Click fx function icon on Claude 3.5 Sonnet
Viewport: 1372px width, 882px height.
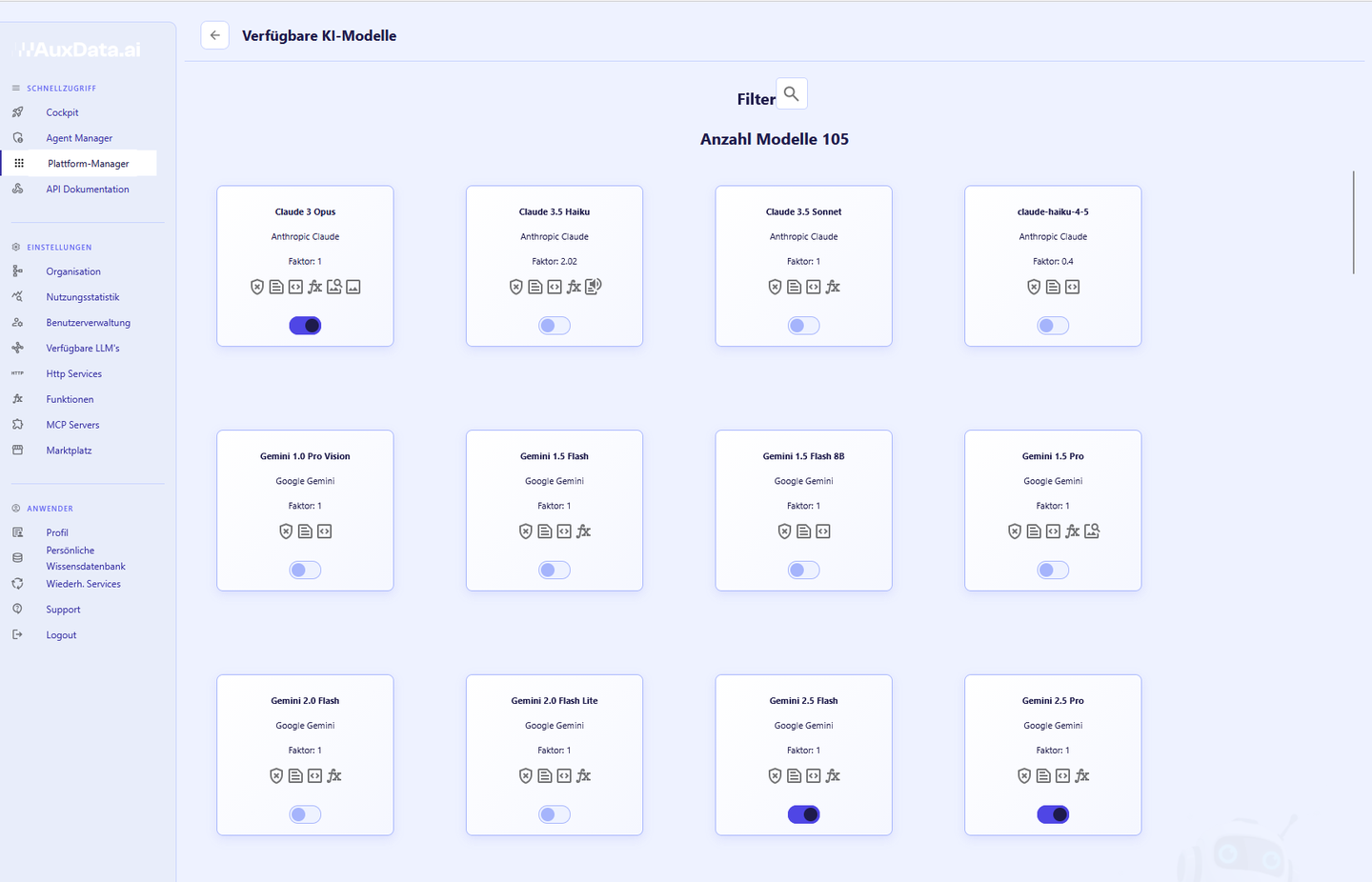point(833,287)
